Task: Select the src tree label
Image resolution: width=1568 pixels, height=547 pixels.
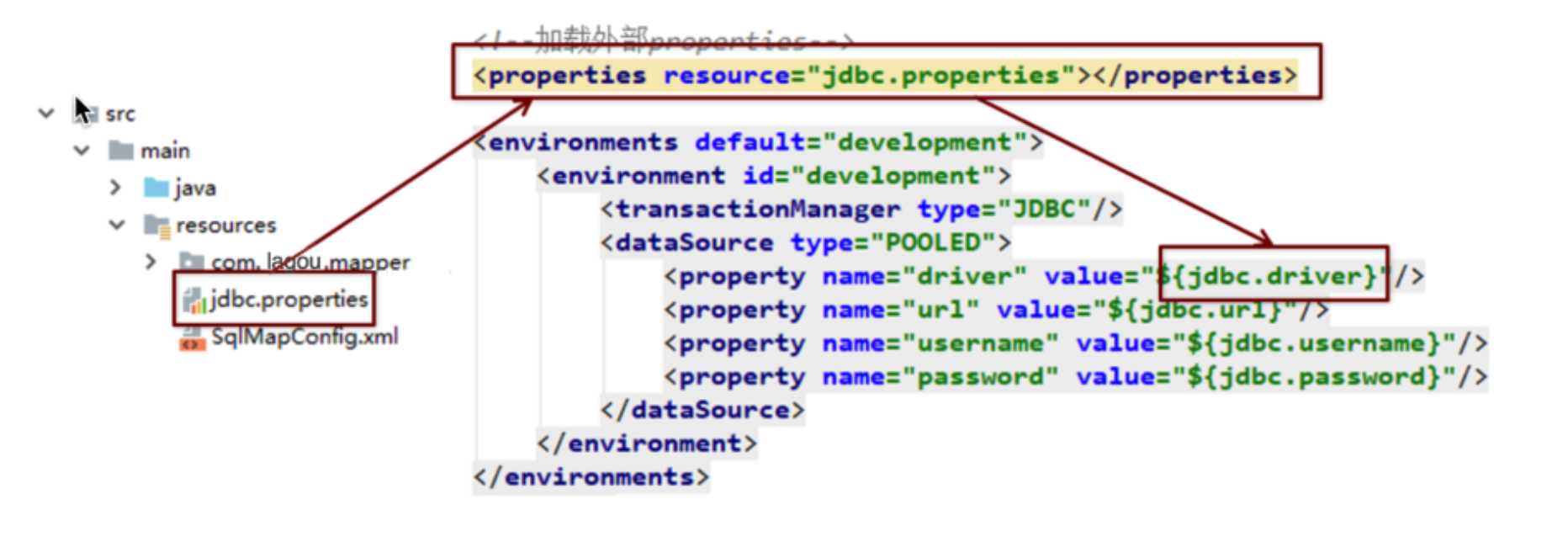Action: coord(119,114)
